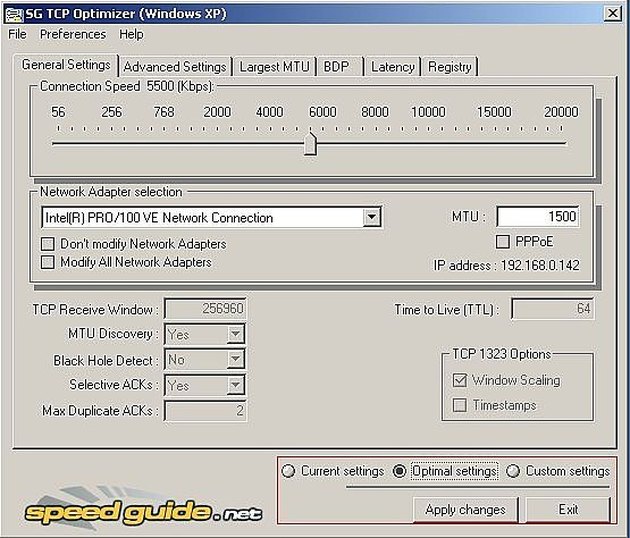630x538 pixels.
Task: Click the slider track below the 256 label
Action: click(x=111, y=143)
